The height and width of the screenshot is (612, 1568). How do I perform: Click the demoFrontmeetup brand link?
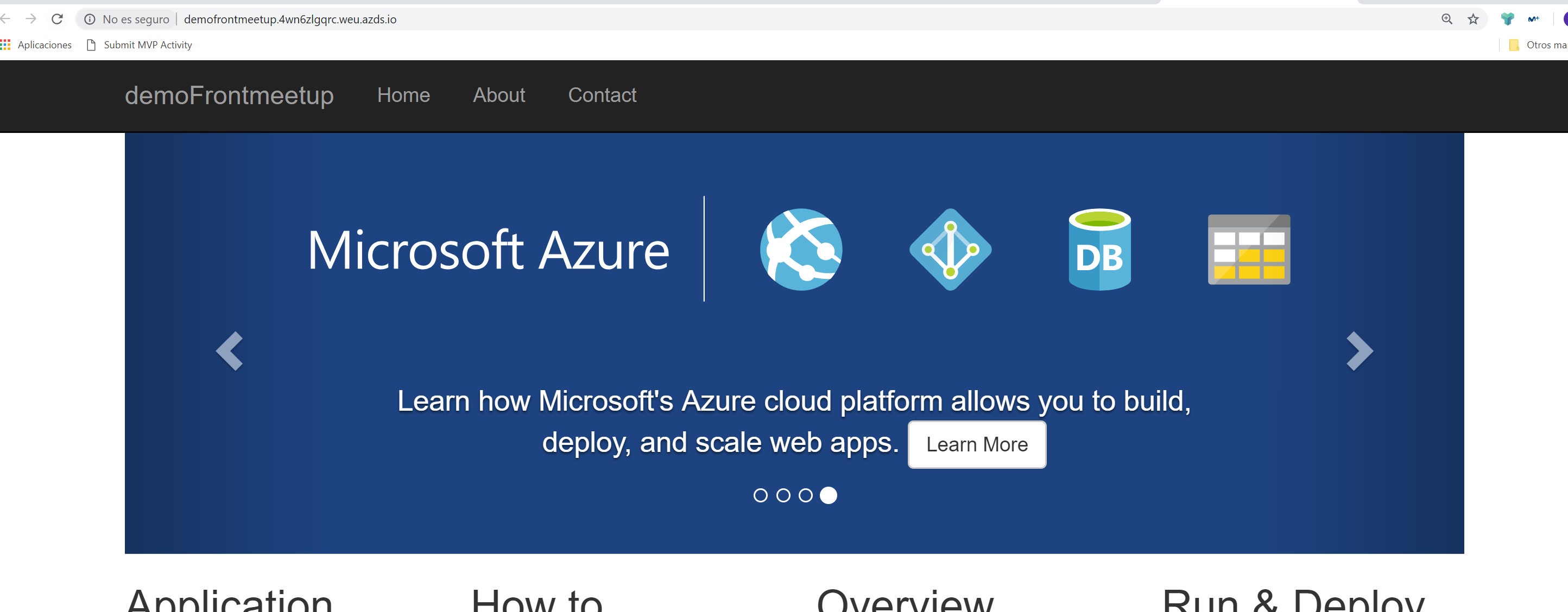pos(229,95)
